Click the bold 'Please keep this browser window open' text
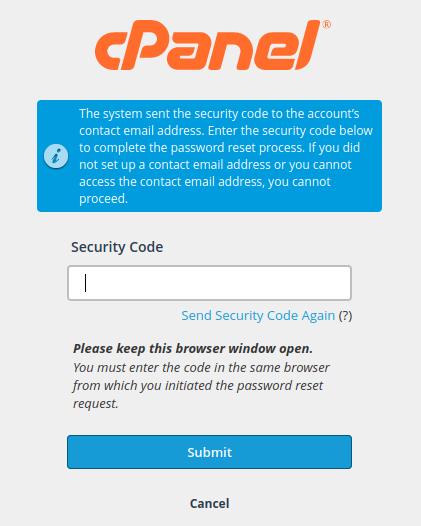The height and width of the screenshot is (526, 421). point(193,349)
